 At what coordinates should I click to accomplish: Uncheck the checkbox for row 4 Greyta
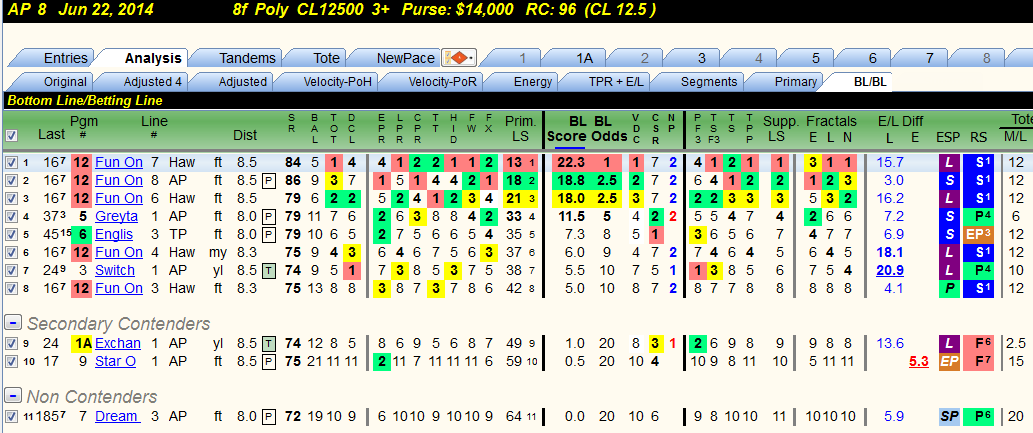coord(11,216)
